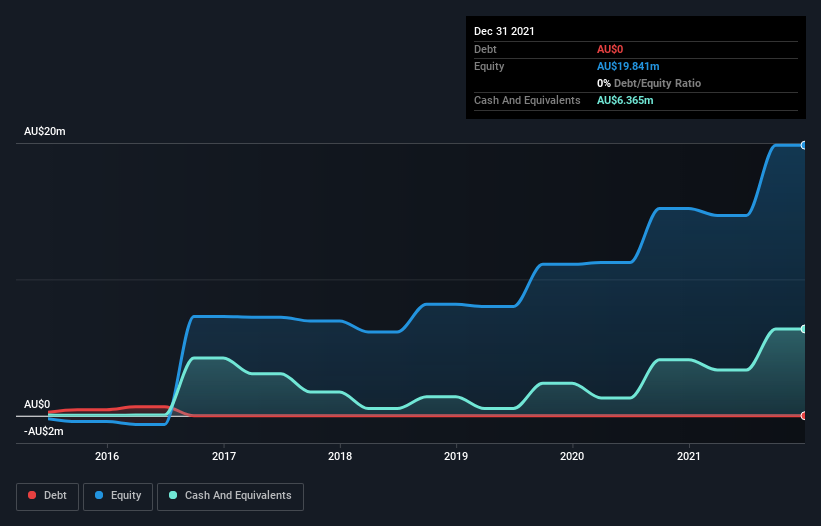Click the 0% Debt/Equity Ratio text

point(649,83)
